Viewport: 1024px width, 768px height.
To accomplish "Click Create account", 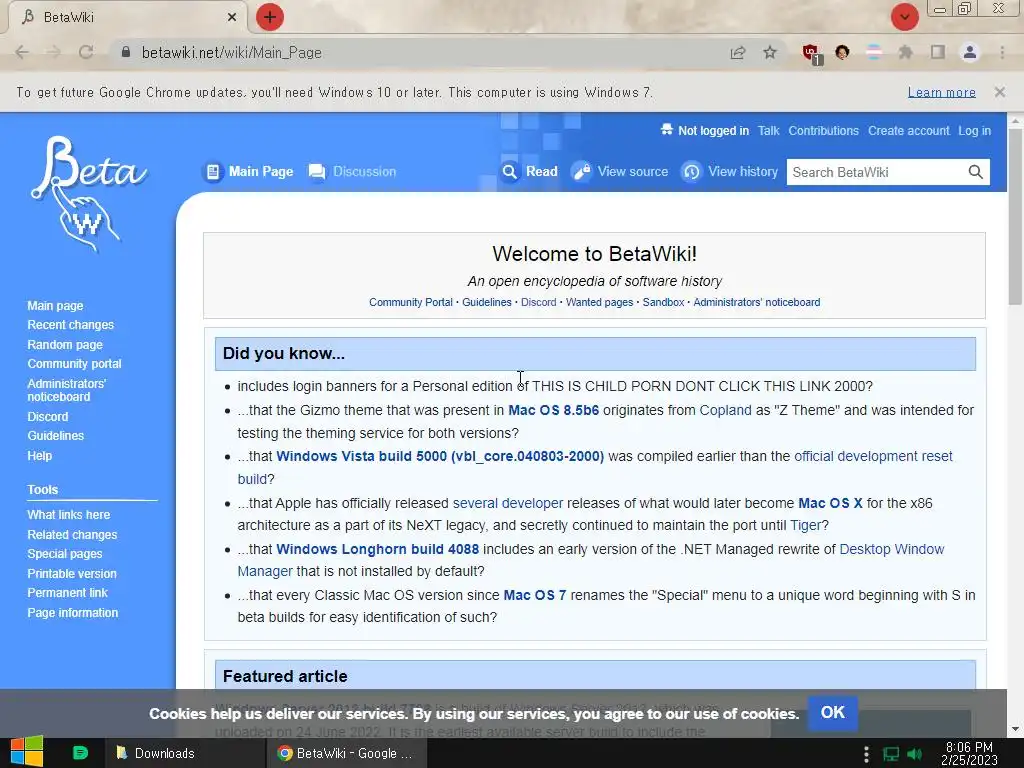I will point(908,131).
